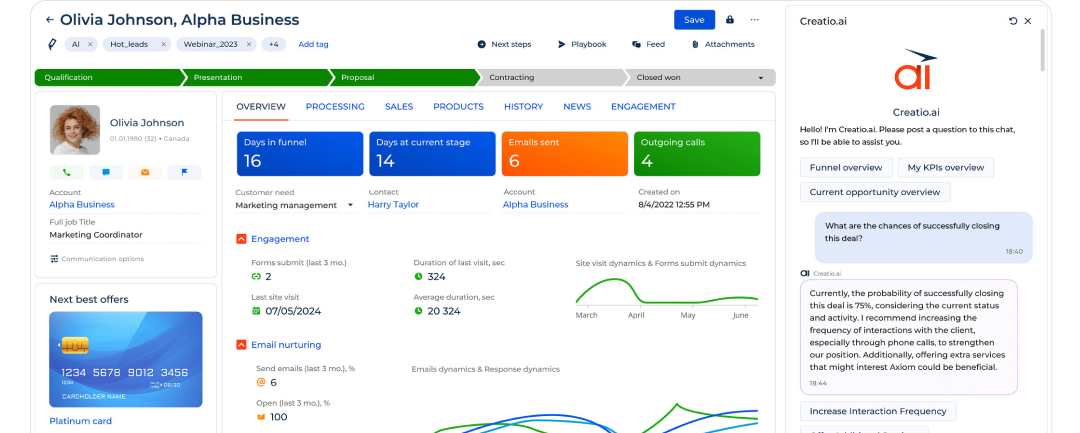Click the lock icon next to Save

pyautogui.click(x=729, y=20)
